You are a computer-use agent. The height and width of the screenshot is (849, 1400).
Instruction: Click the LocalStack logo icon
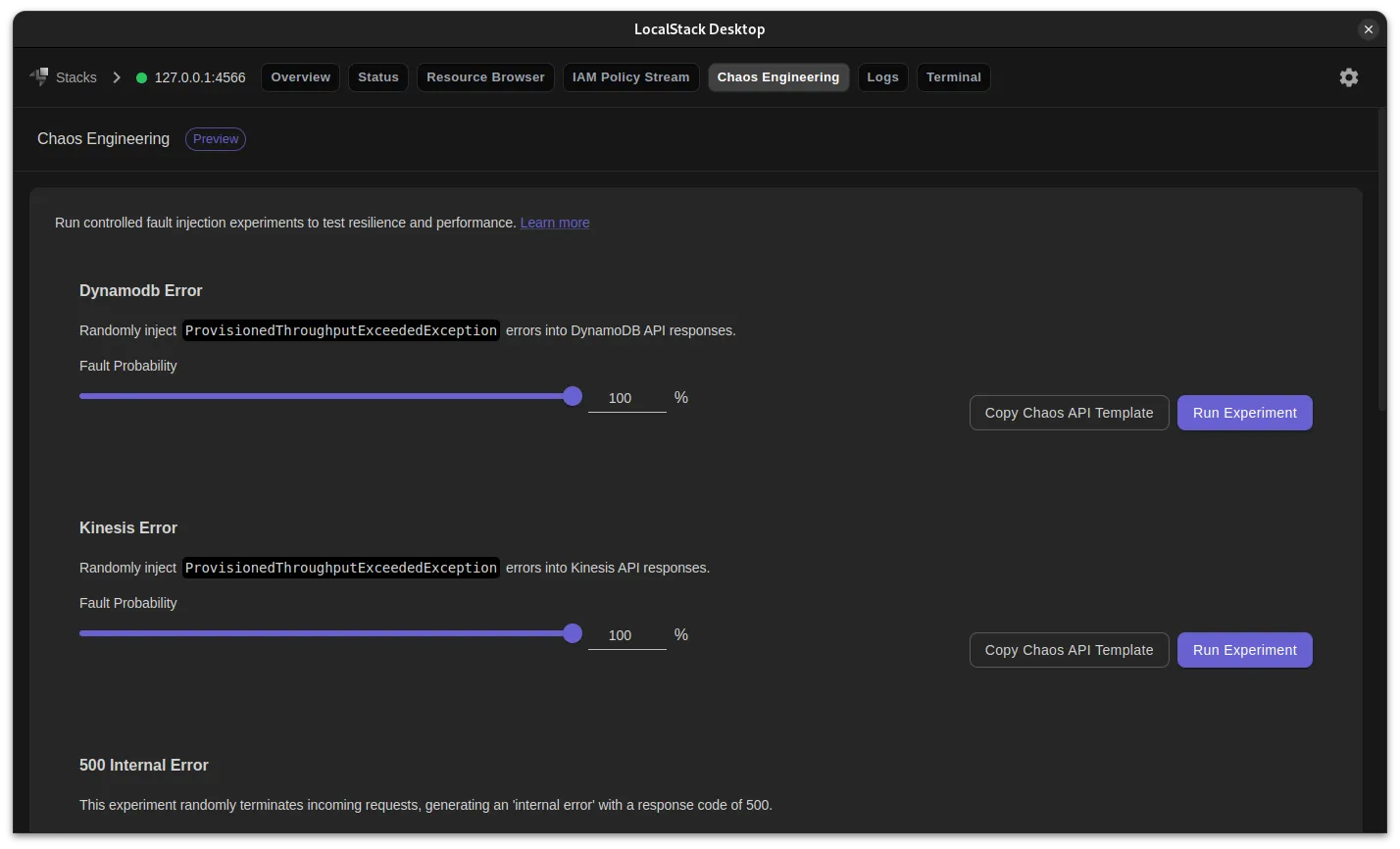point(39,75)
